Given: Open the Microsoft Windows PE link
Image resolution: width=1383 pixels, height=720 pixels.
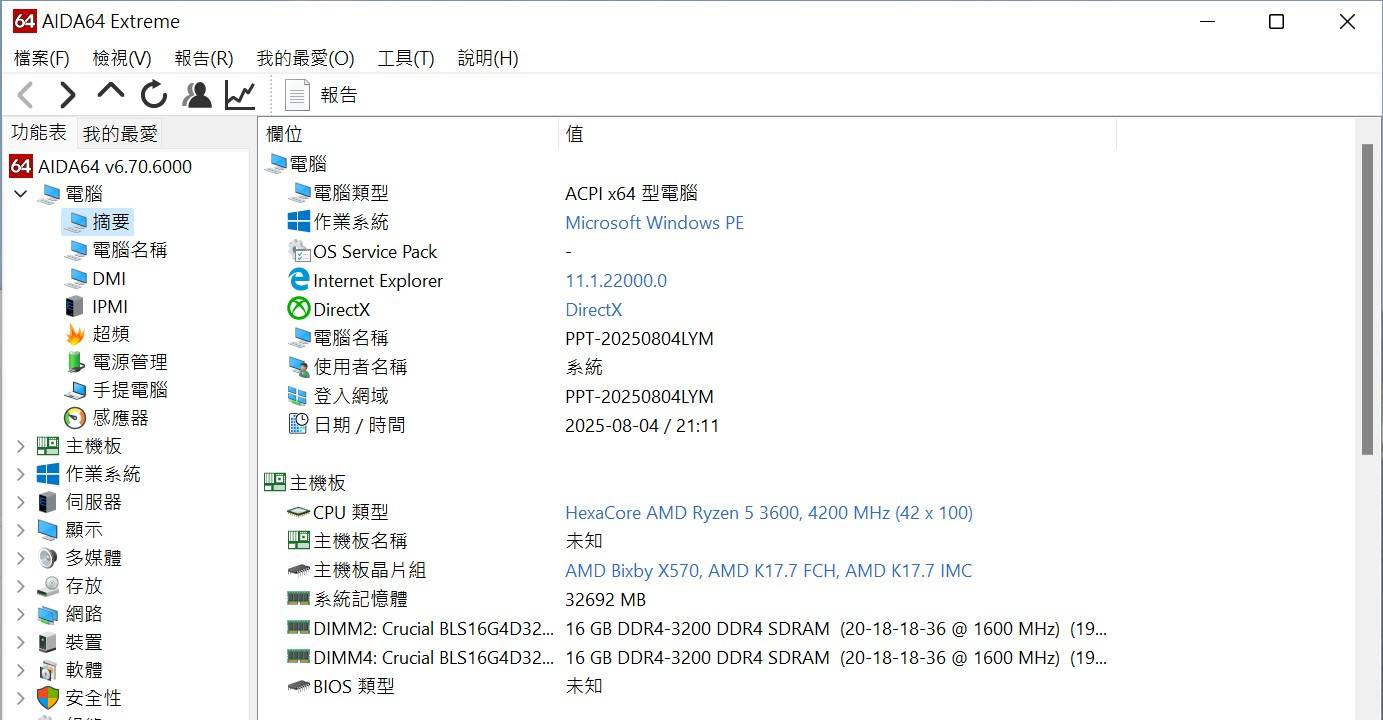Looking at the screenshot, I should 655,223.
